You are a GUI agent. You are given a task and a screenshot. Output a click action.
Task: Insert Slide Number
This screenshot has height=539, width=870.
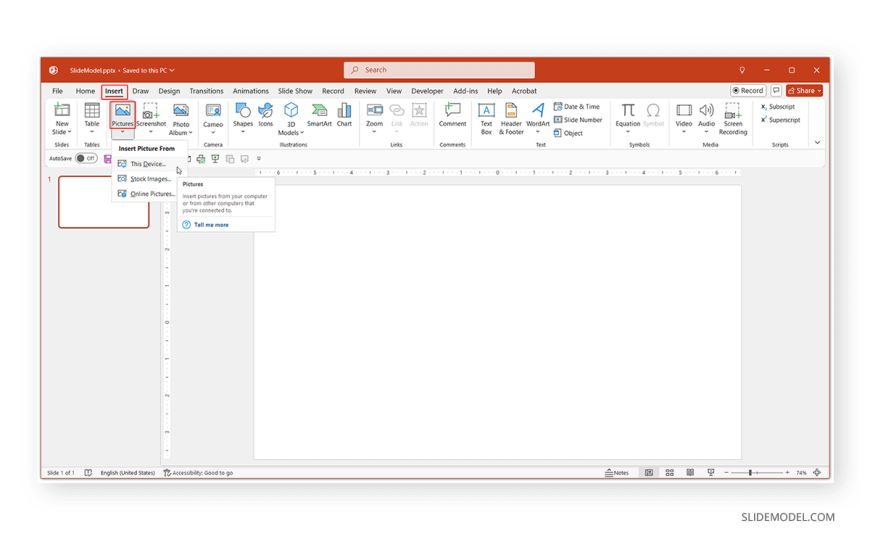point(578,120)
